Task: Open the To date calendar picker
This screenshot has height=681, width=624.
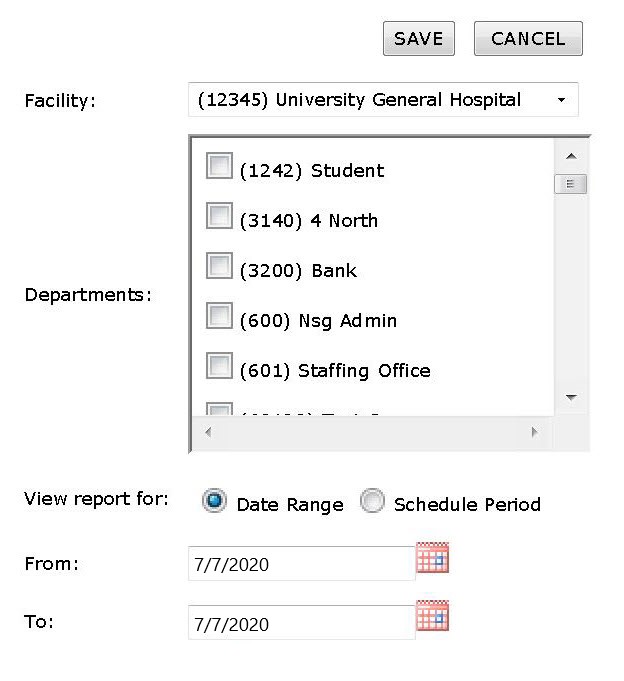Action: click(432, 616)
